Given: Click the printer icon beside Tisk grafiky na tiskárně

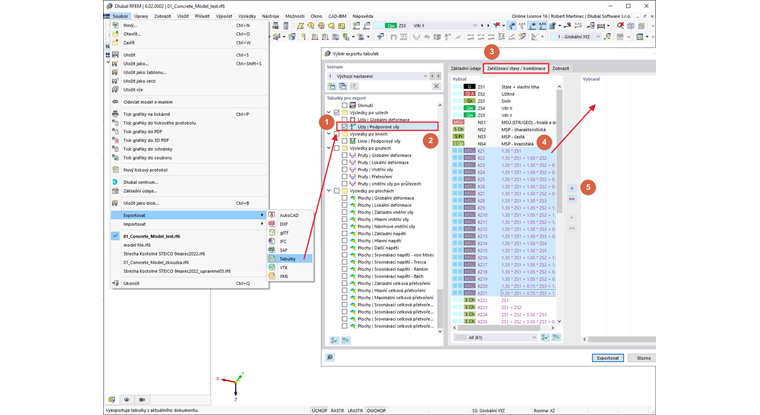Looking at the screenshot, I should [115, 114].
